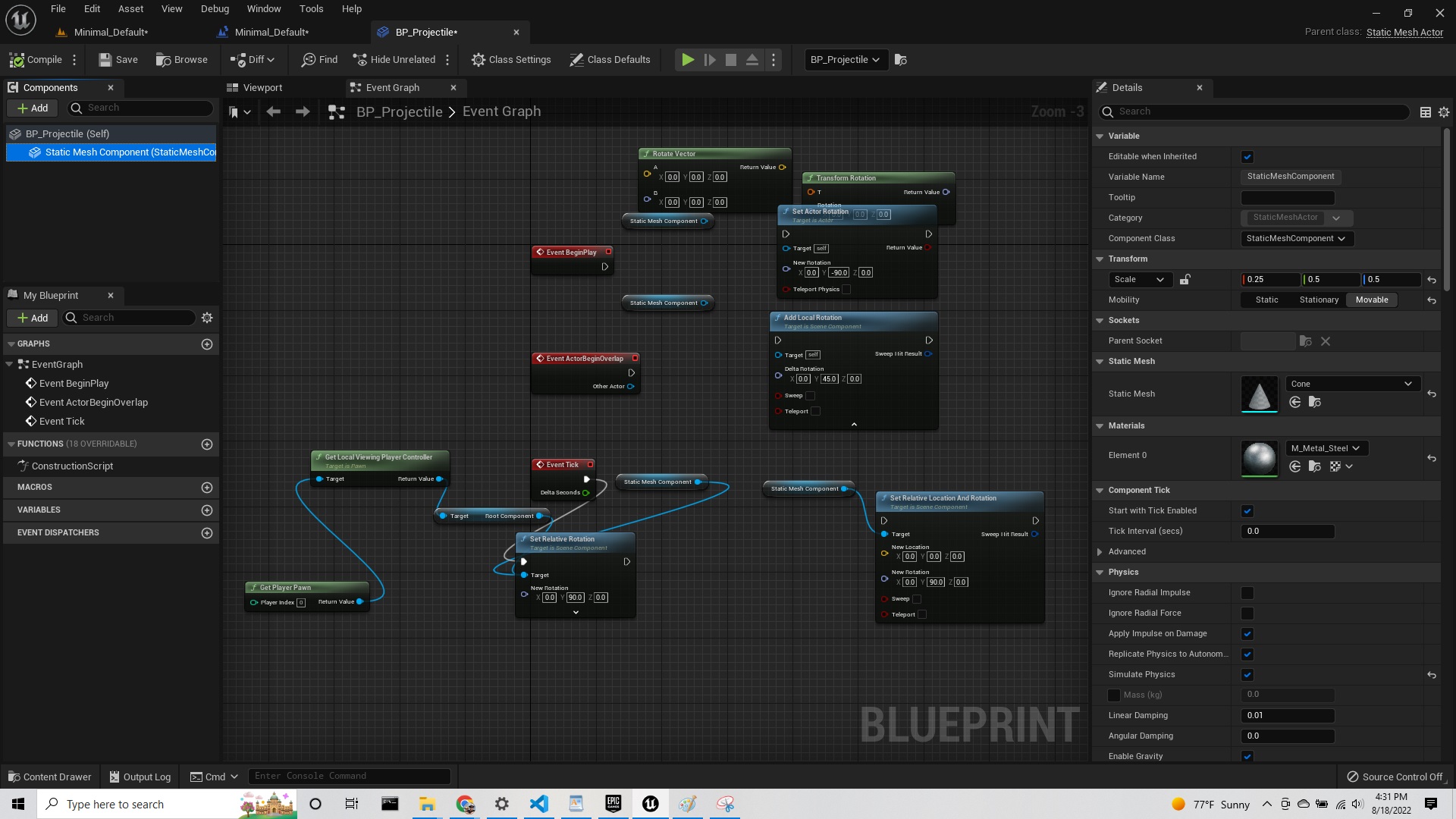Open the Find tool in the blueprint
Viewport: 1456px width, 819px height.
[319, 59]
